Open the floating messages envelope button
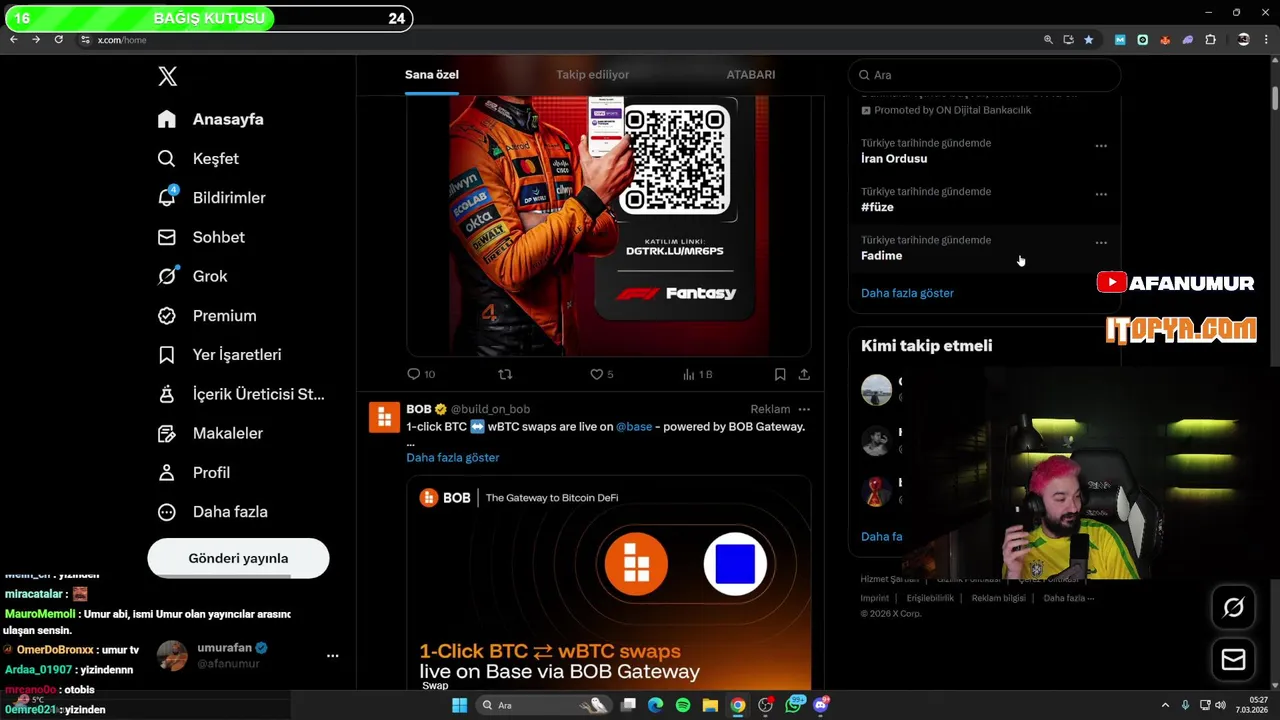The image size is (1280, 720). (x=1233, y=660)
